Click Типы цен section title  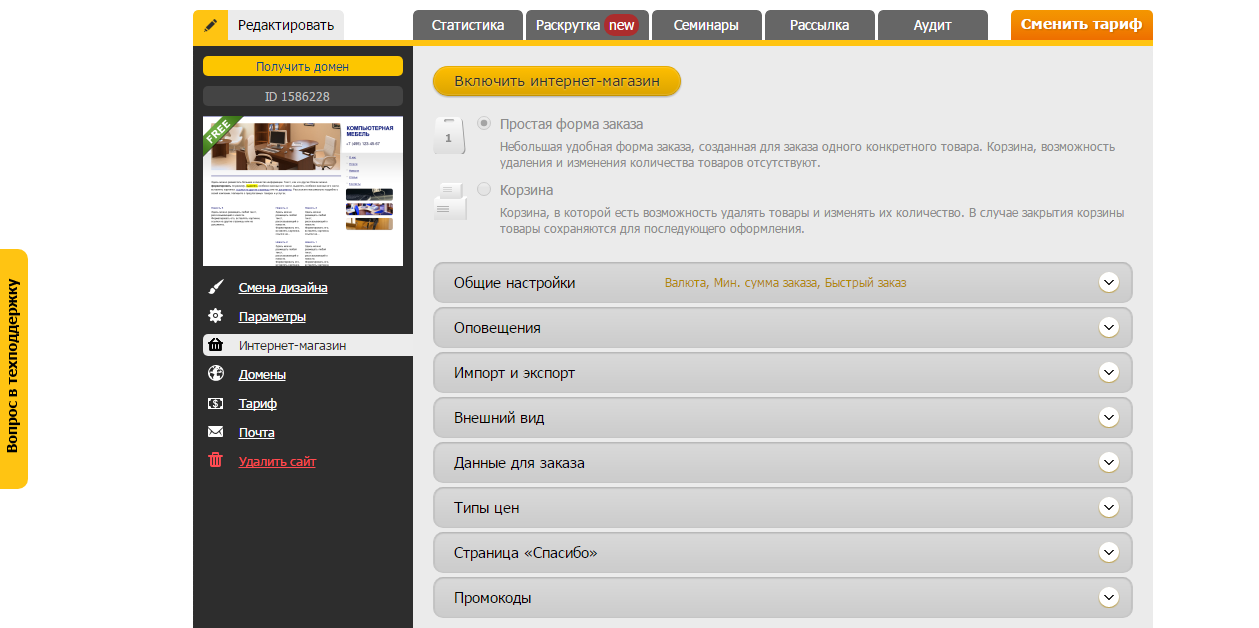click(486, 507)
